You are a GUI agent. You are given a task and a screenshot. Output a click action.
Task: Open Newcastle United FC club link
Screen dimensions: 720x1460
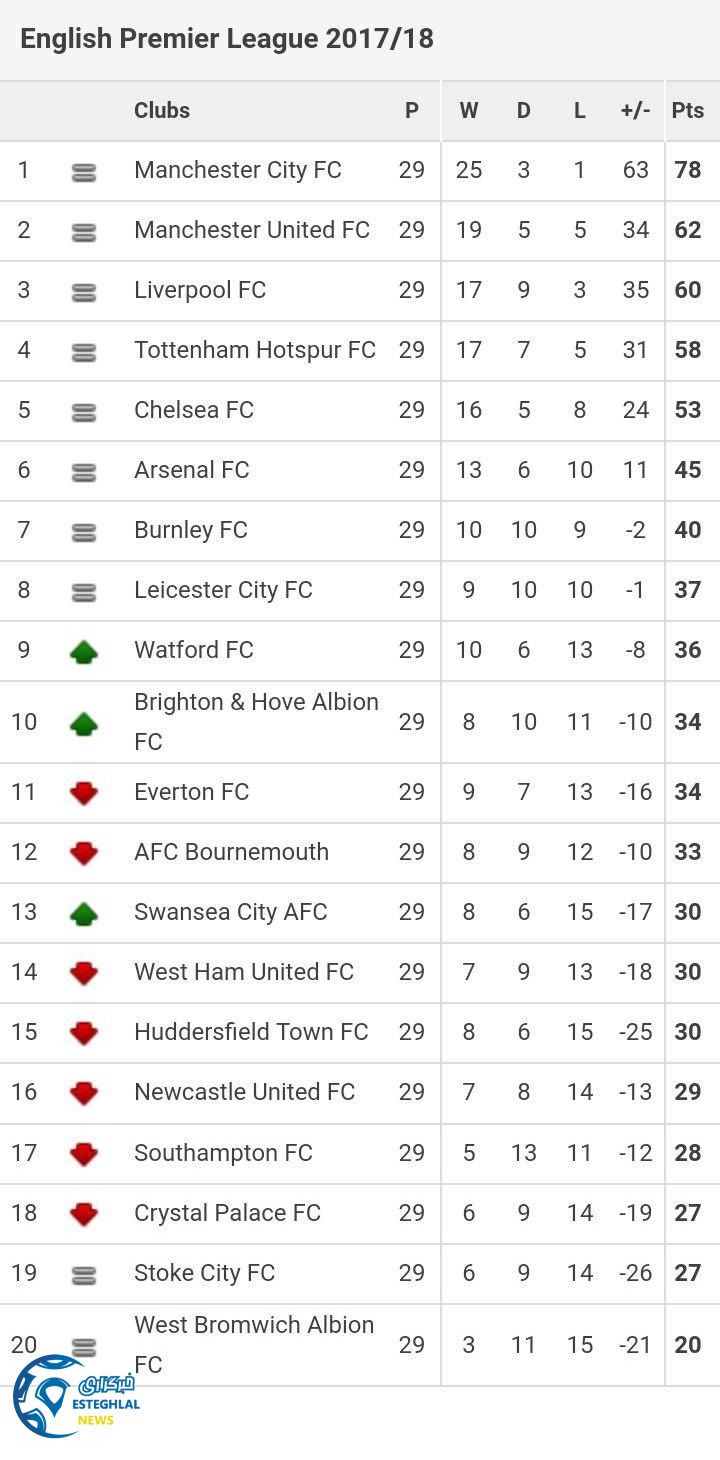pos(244,1092)
